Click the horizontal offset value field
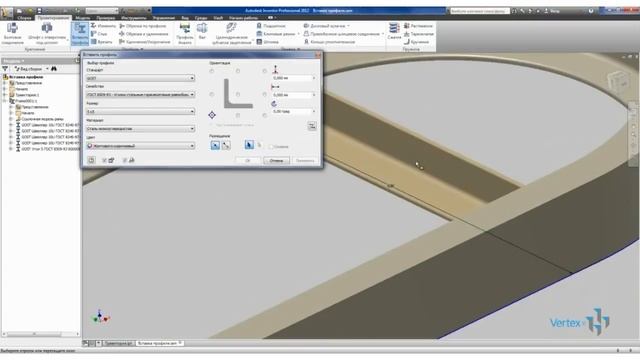The image size is (640, 360). click(x=292, y=95)
